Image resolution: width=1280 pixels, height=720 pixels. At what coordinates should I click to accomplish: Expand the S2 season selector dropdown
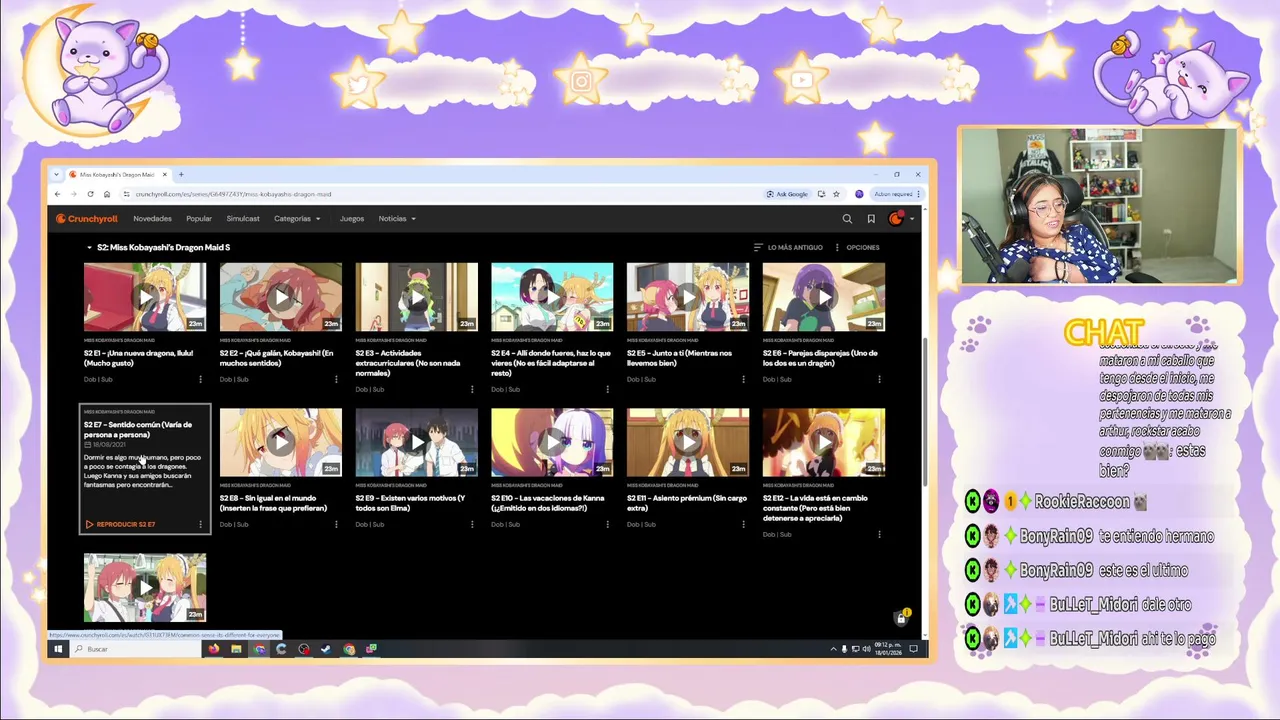pos(158,247)
